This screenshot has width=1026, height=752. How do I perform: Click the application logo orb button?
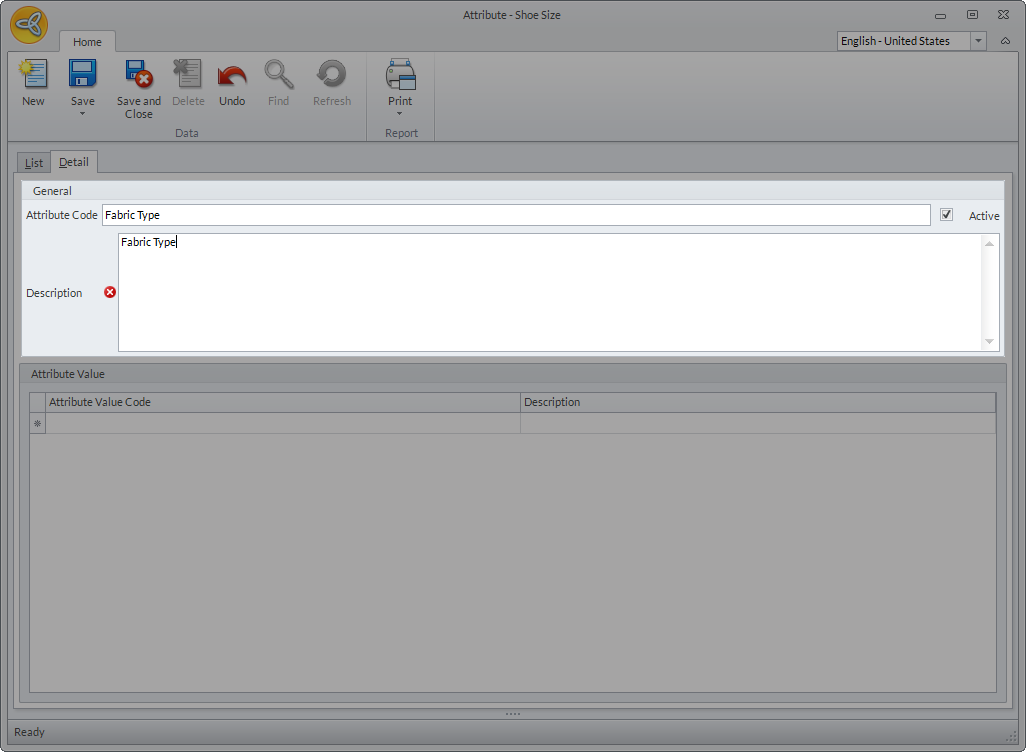29,25
